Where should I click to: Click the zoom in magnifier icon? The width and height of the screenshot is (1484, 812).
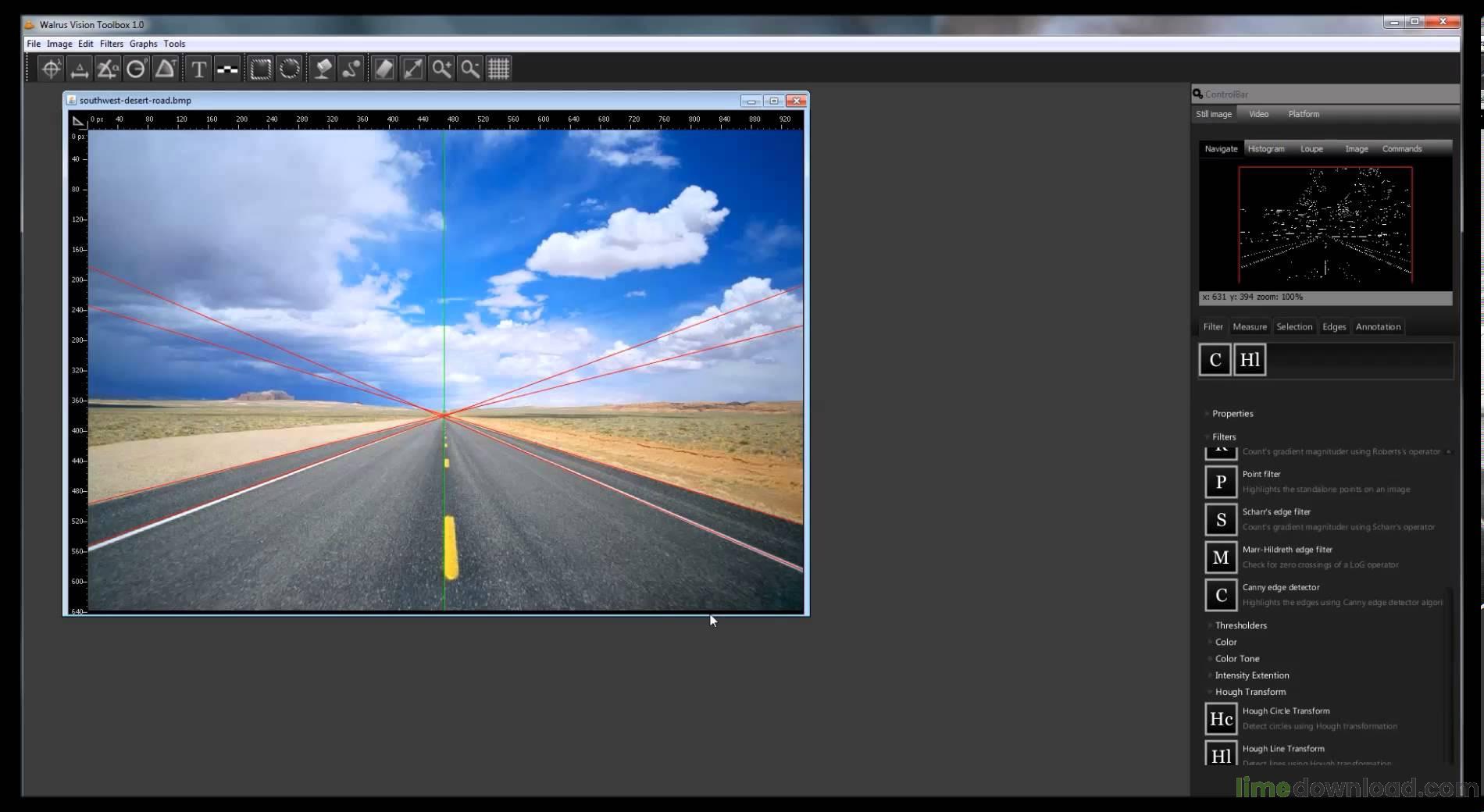(x=441, y=69)
